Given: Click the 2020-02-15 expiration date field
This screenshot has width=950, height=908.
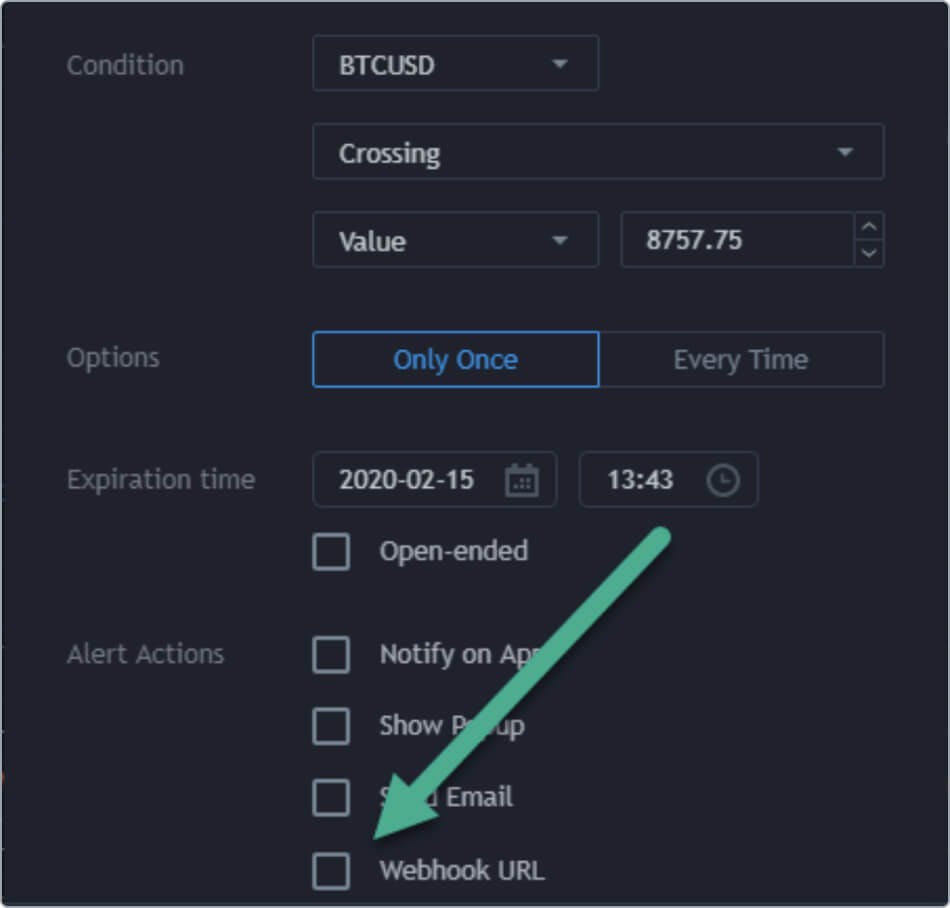Looking at the screenshot, I should 407,480.
